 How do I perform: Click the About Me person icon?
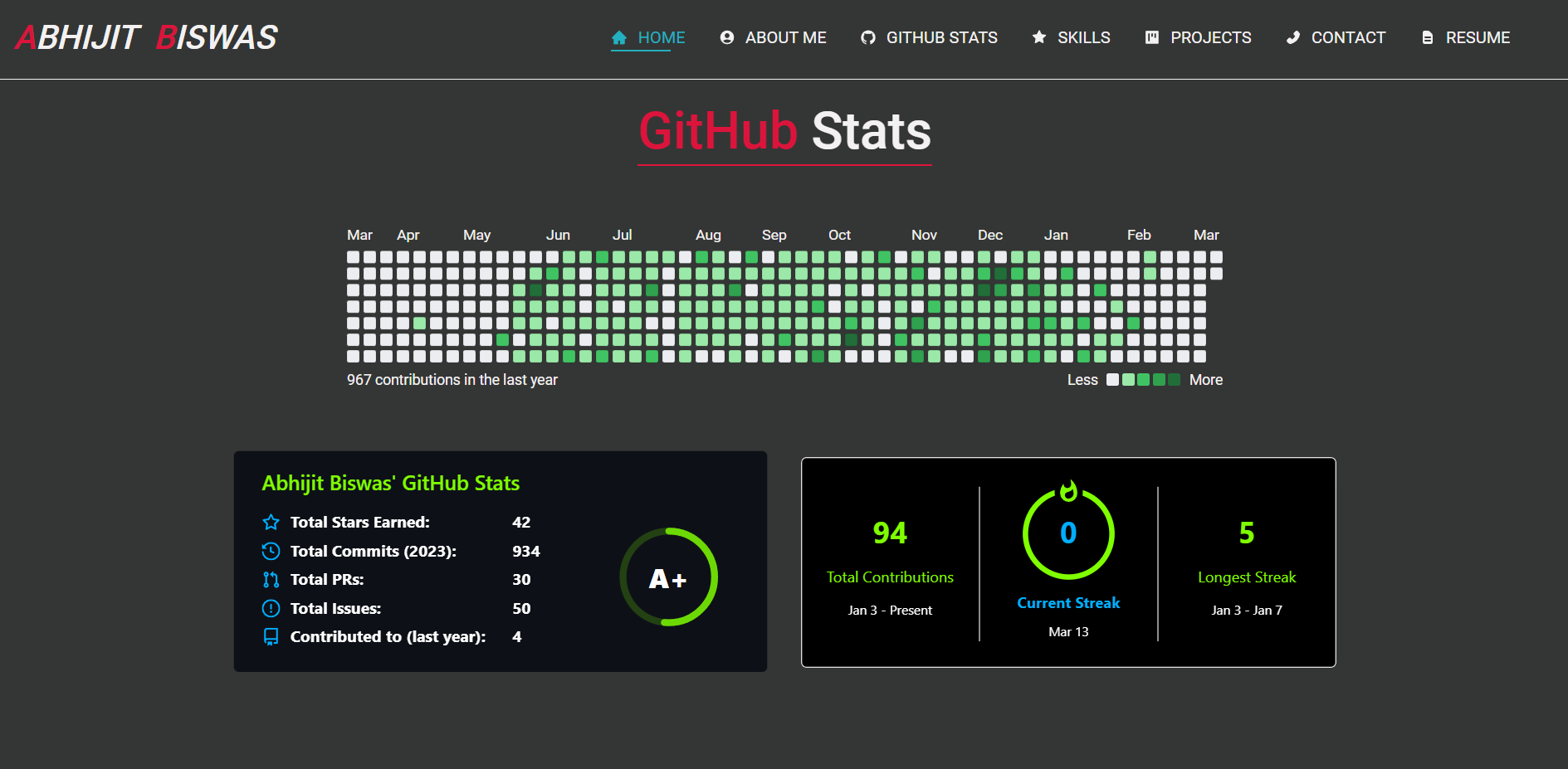727,37
